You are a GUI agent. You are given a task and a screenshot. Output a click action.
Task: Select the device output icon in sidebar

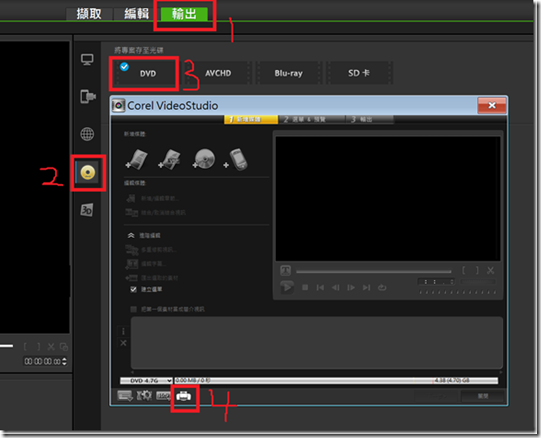88,96
